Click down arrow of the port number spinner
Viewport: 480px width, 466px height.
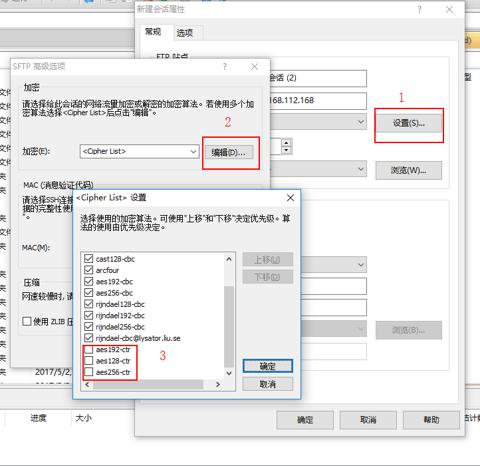[286, 150]
